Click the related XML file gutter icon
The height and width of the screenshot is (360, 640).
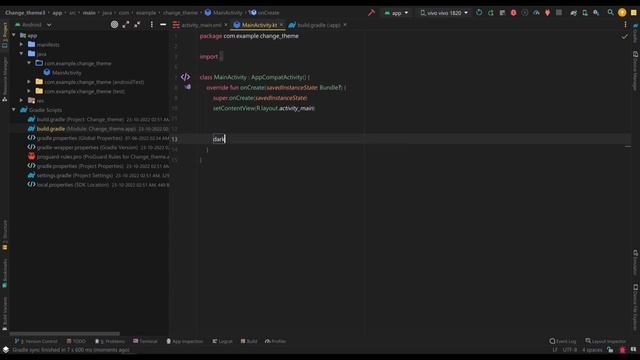[x=185, y=77]
